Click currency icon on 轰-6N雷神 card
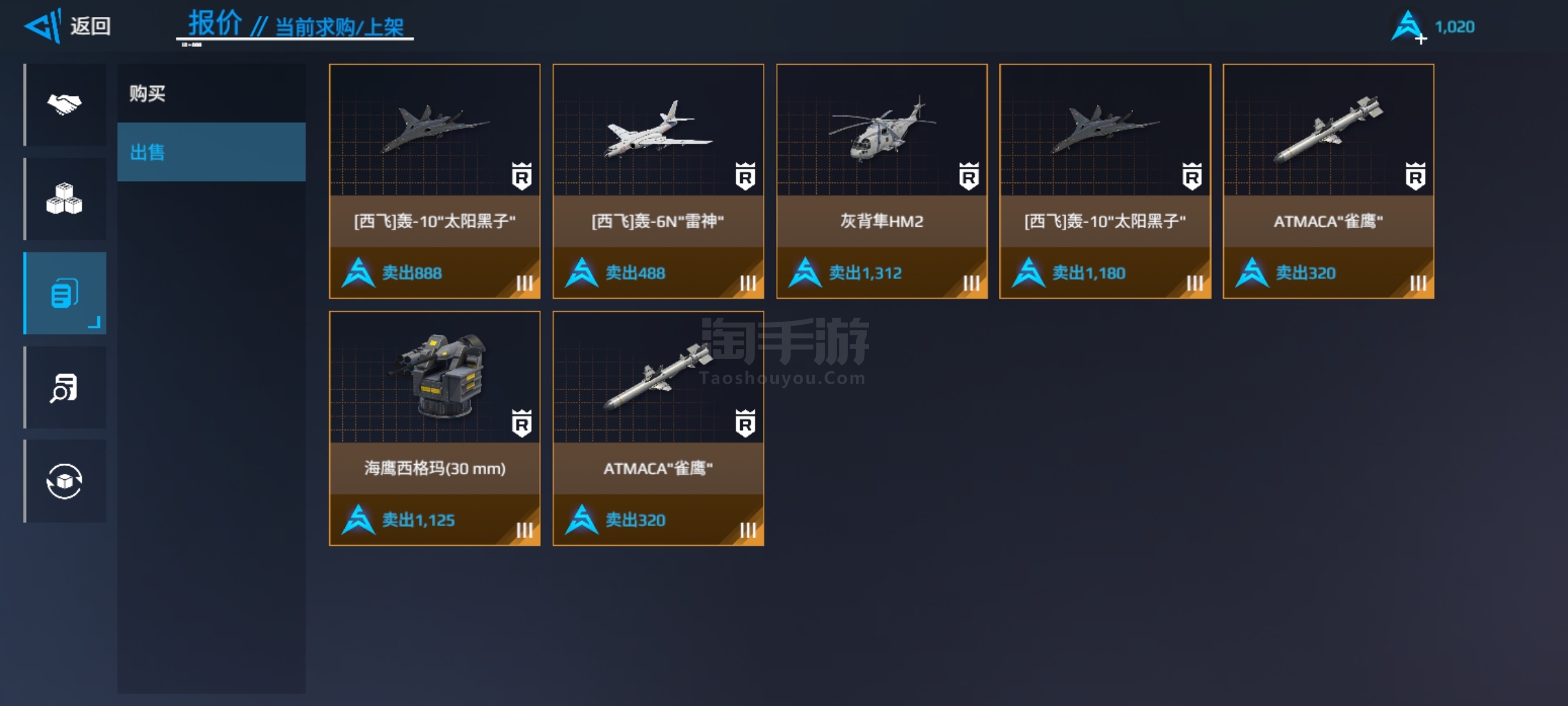 click(581, 273)
